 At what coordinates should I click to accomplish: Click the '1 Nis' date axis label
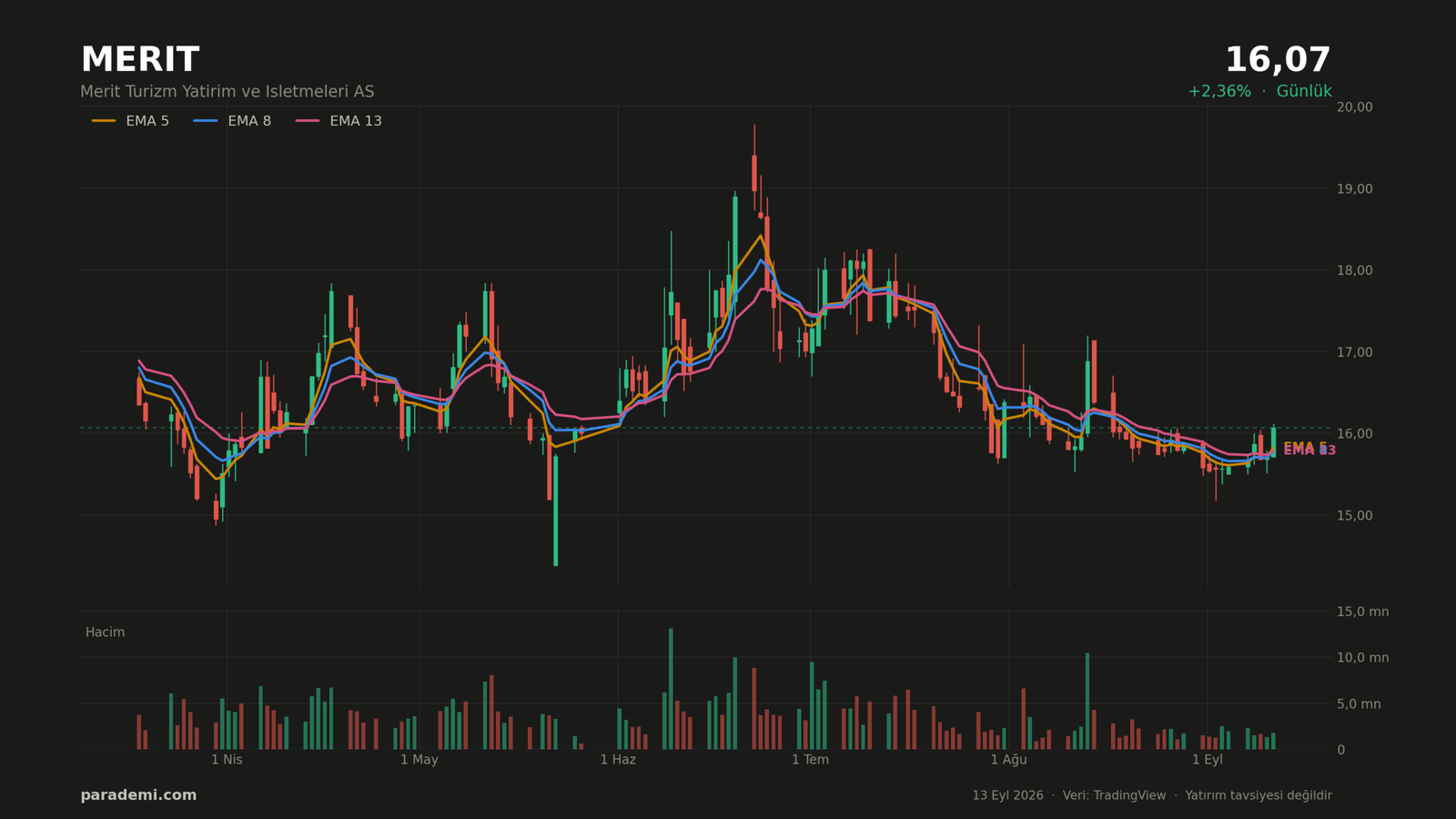227,760
